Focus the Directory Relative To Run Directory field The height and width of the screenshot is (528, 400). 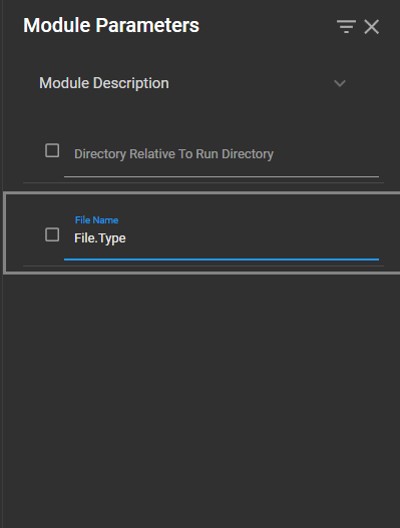pyautogui.click(x=221, y=154)
